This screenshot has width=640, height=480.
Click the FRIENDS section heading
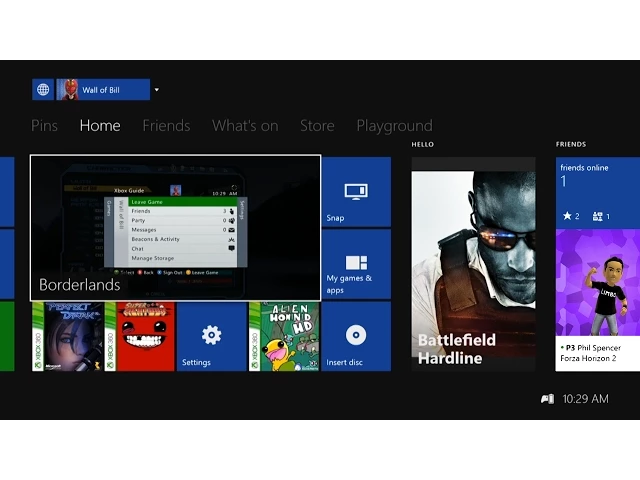point(571,144)
